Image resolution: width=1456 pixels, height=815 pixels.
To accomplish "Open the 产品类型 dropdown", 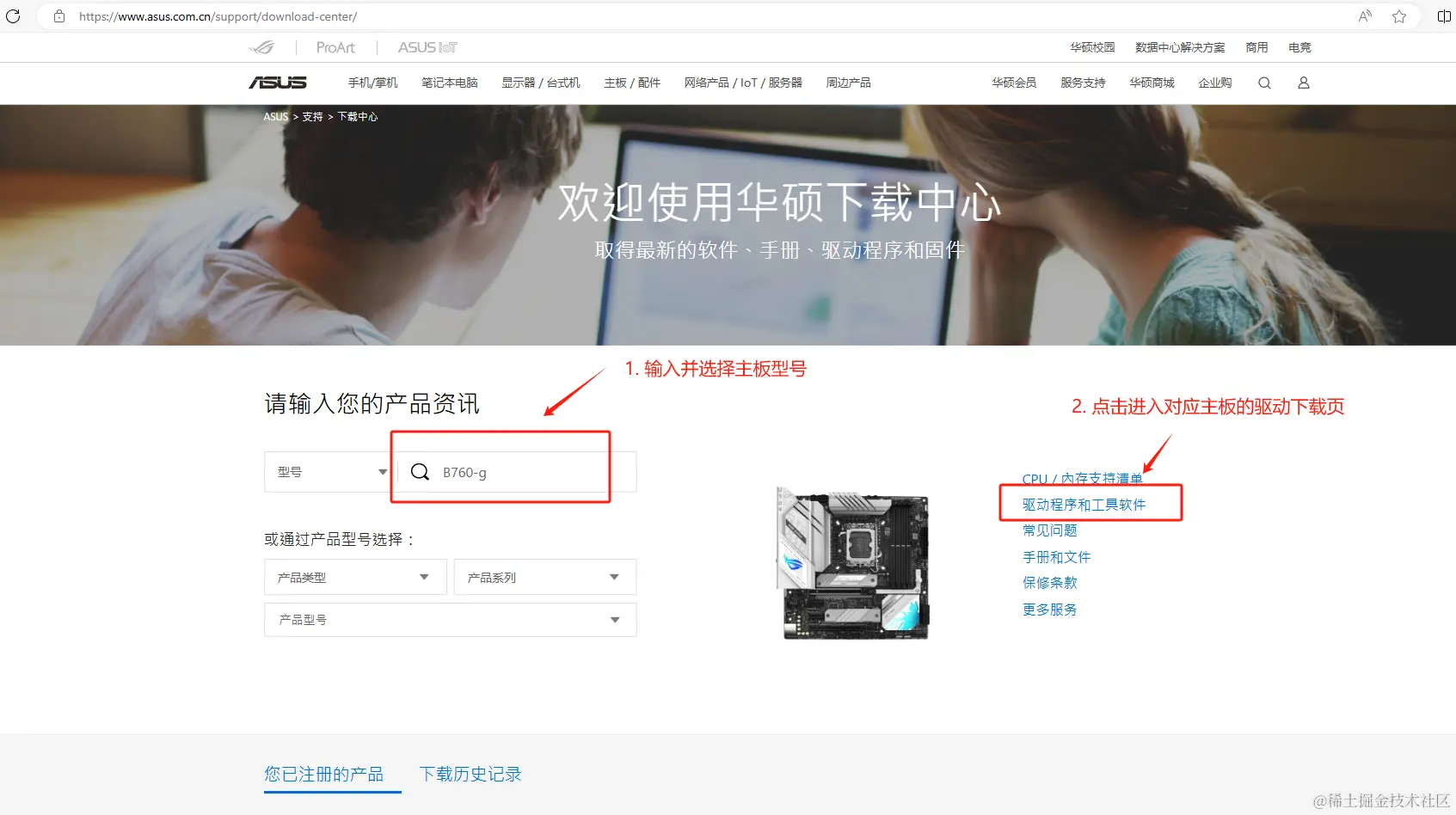I will [355, 577].
